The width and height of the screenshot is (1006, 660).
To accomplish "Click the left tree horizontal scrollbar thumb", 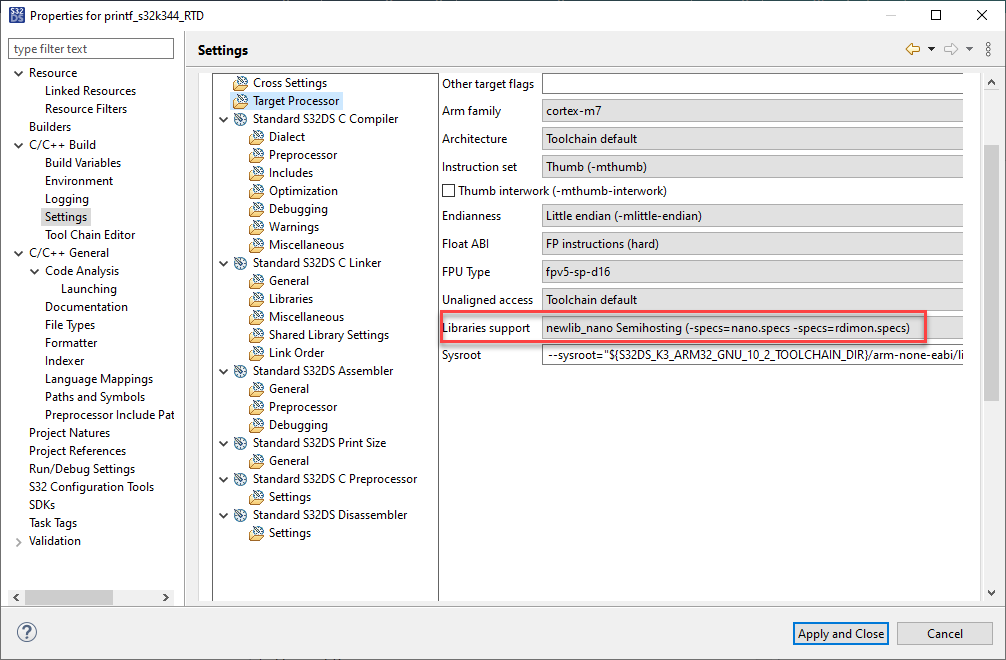I will point(69,597).
